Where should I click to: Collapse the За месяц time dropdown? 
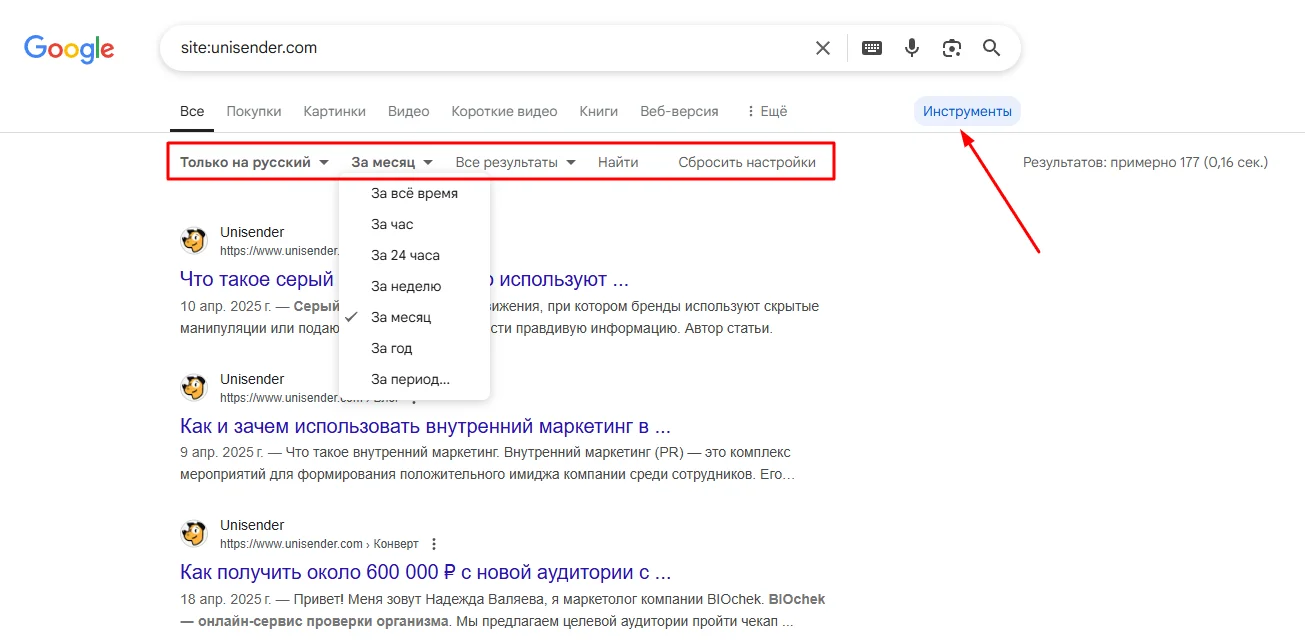[x=391, y=162]
